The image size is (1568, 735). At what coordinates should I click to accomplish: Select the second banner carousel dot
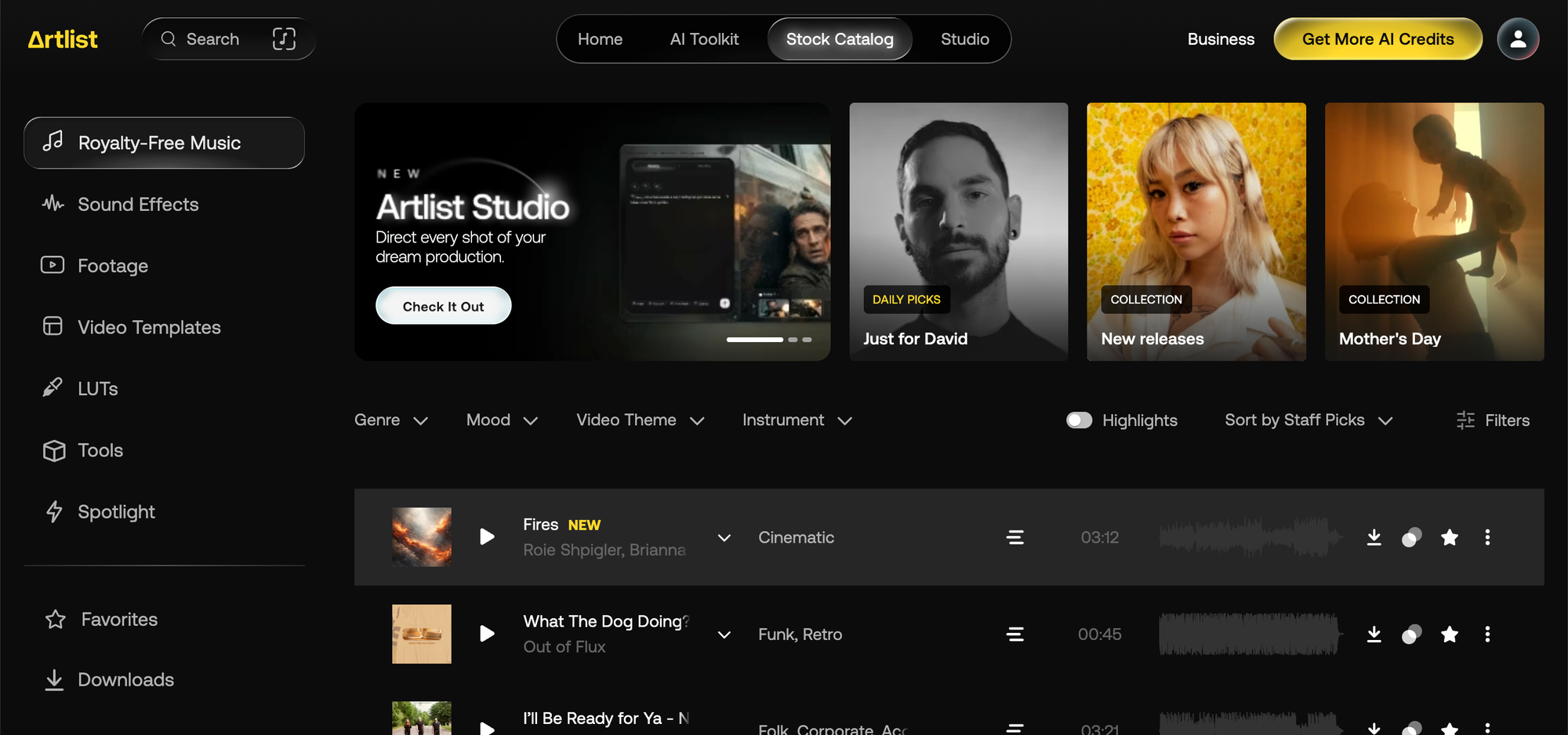click(x=793, y=340)
